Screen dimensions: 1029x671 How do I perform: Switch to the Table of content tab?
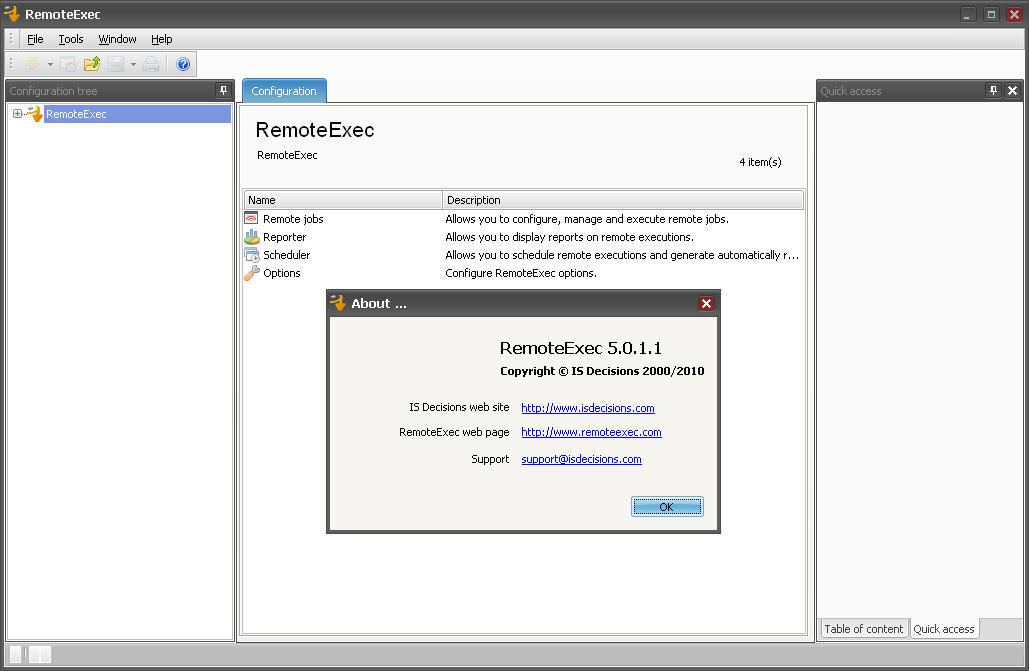[x=864, y=628]
